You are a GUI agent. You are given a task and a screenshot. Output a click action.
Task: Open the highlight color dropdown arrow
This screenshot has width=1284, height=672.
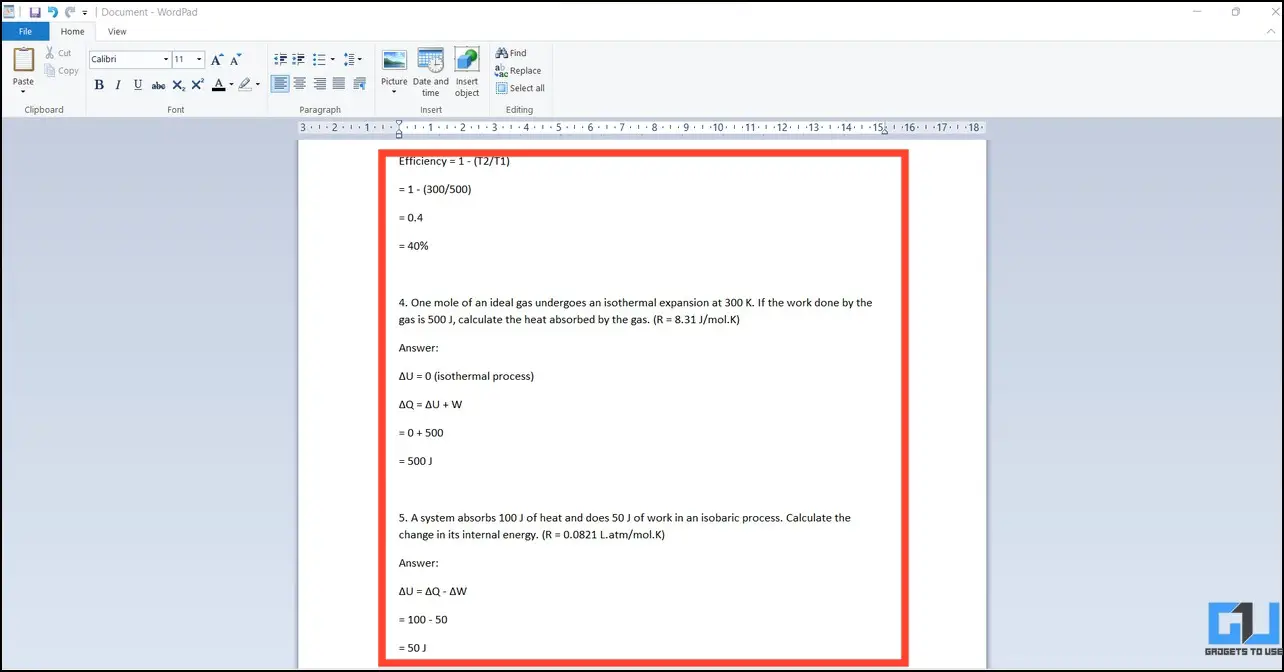258,85
